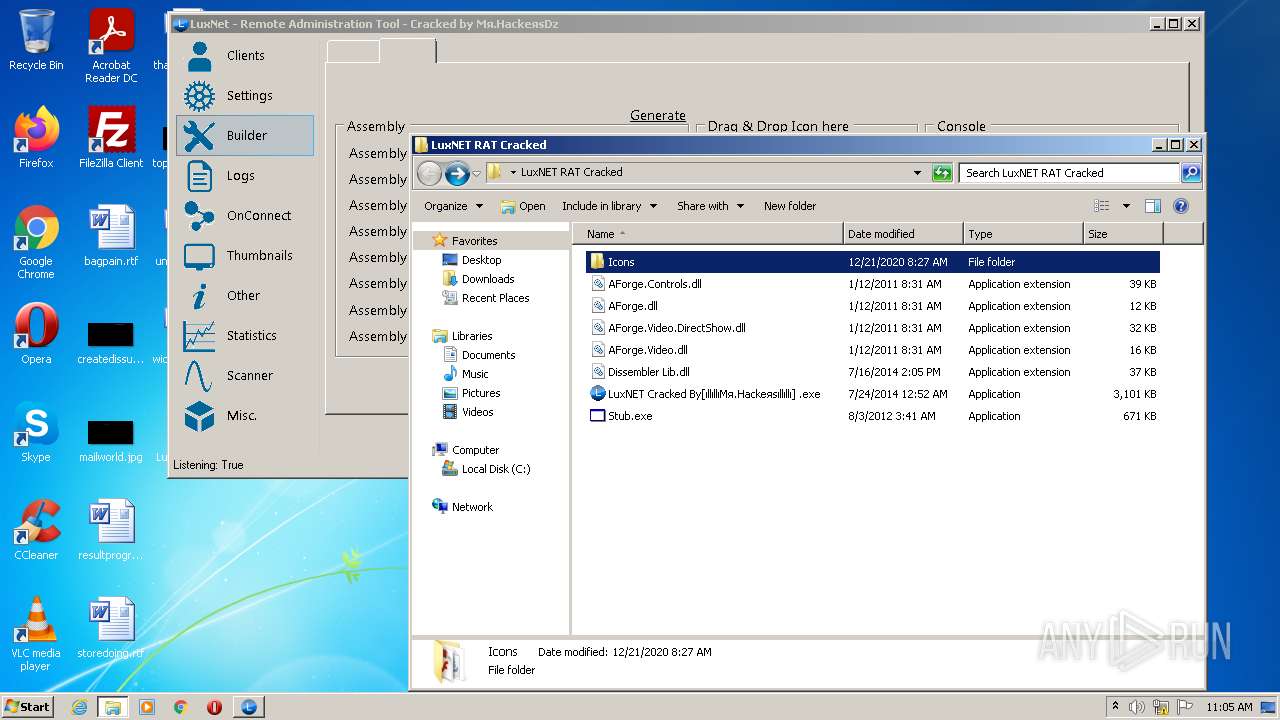Open the Settings gear in LuxNet sidebar
The width and height of the screenshot is (1280, 720).
coord(200,96)
